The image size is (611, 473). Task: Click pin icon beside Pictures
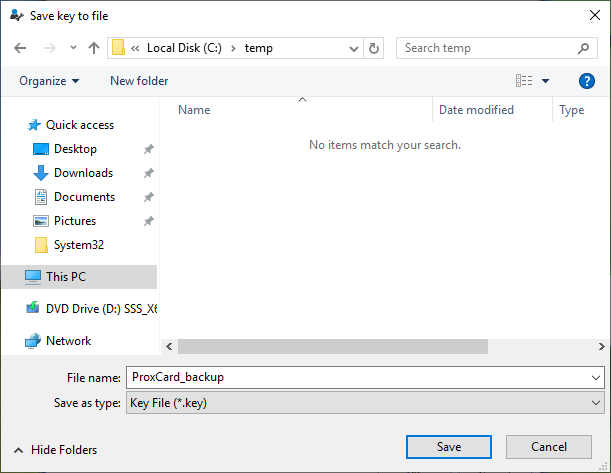pyautogui.click(x=148, y=221)
